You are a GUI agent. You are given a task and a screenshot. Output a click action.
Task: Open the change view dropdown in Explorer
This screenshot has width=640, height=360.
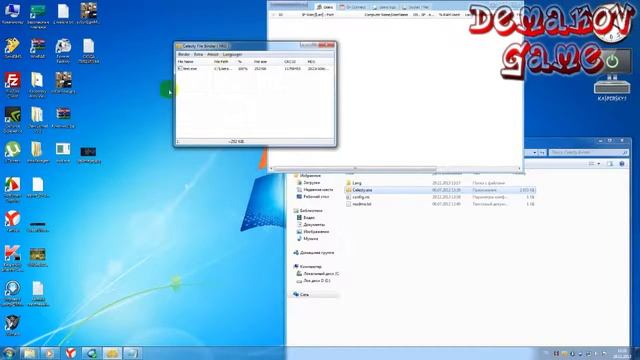point(599,164)
